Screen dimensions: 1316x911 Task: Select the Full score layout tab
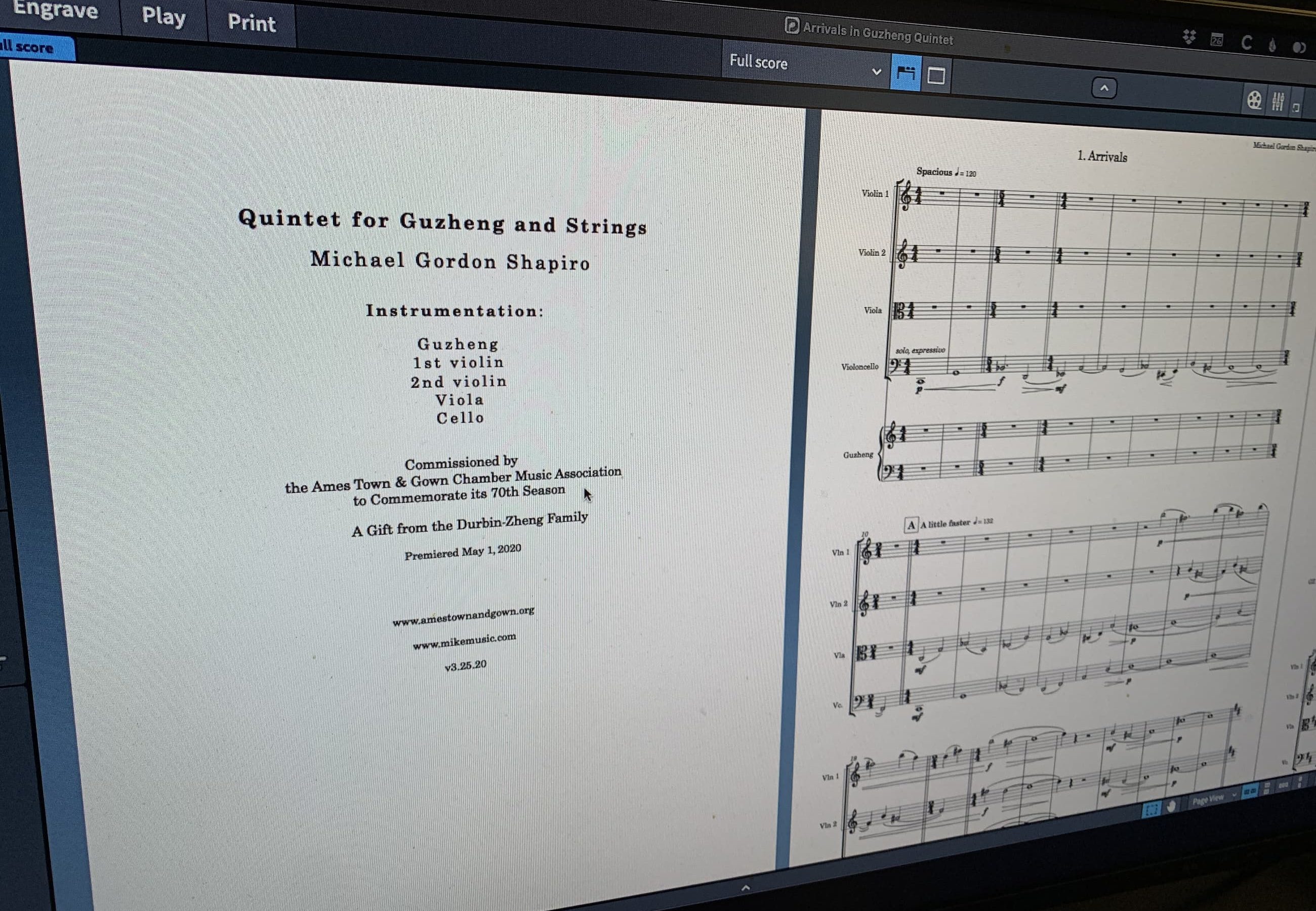[34, 48]
